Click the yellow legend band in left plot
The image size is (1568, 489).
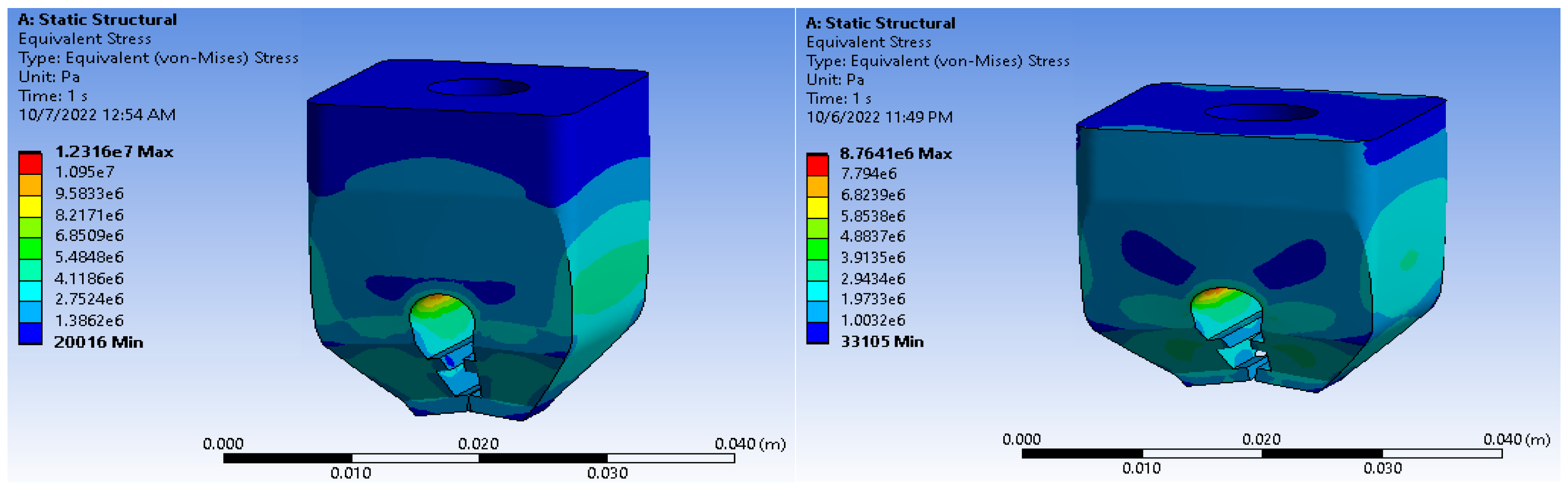point(30,207)
